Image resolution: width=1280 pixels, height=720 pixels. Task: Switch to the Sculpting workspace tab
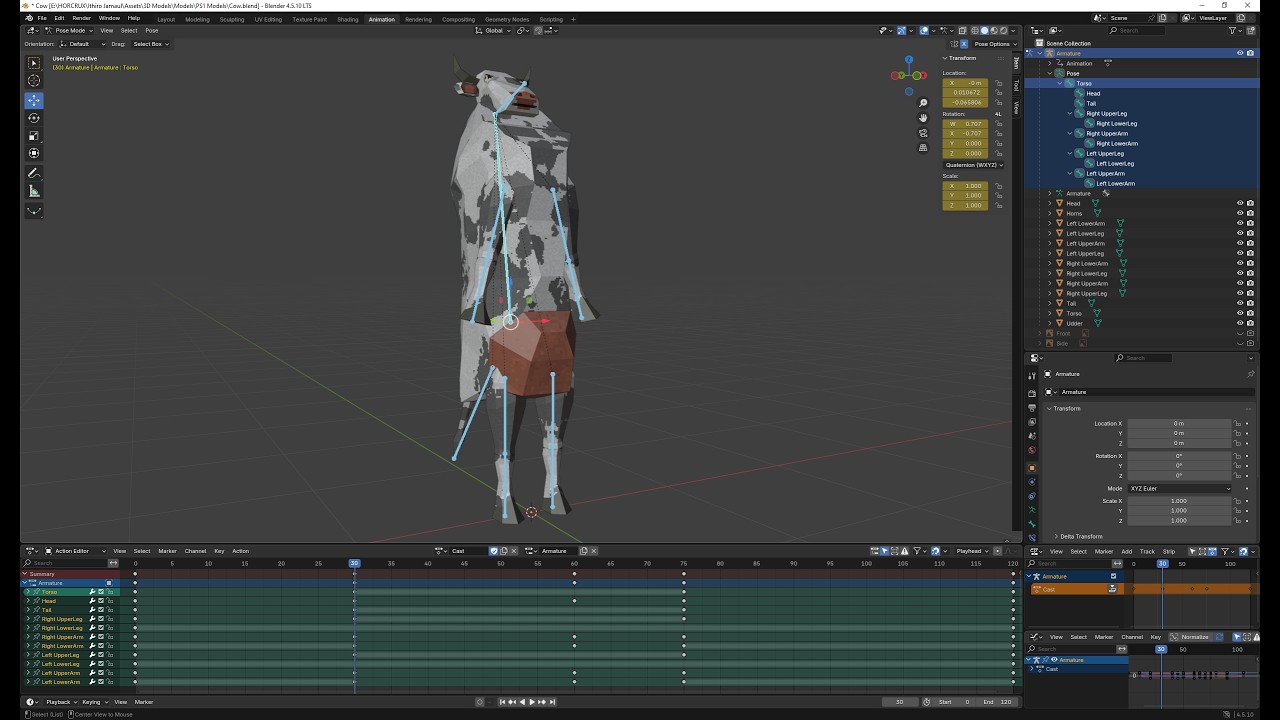click(x=232, y=19)
